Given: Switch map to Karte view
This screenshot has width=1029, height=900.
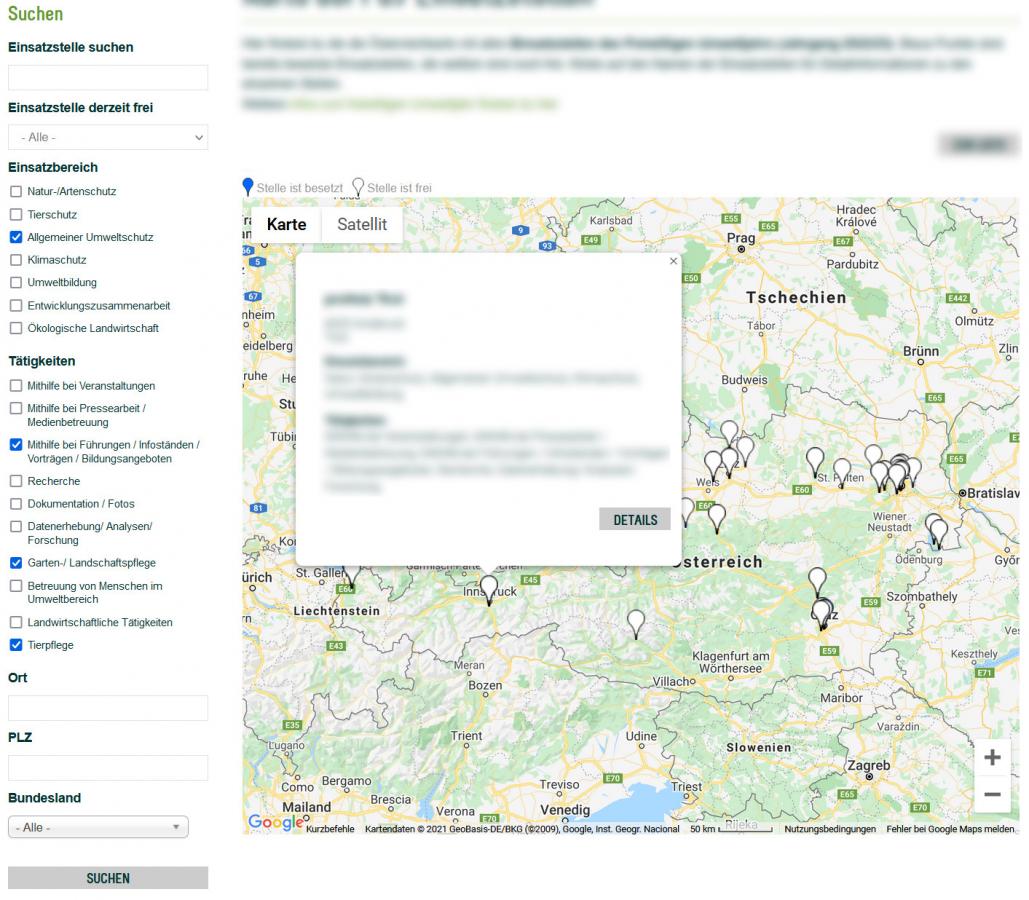Looking at the screenshot, I should point(286,225).
